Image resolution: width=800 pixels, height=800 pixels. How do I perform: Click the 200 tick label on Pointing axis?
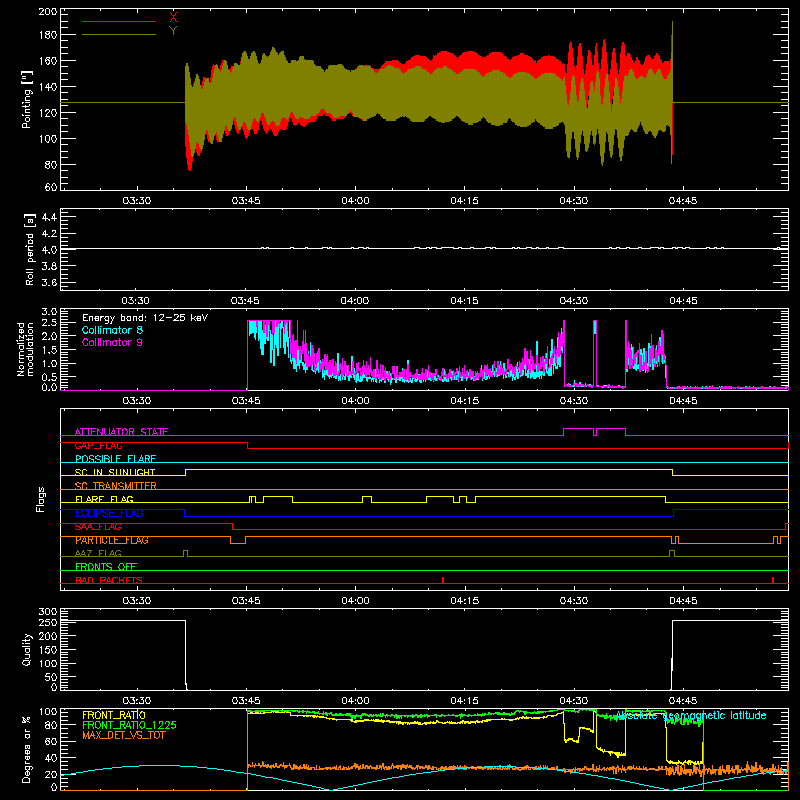pyautogui.click(x=48, y=11)
